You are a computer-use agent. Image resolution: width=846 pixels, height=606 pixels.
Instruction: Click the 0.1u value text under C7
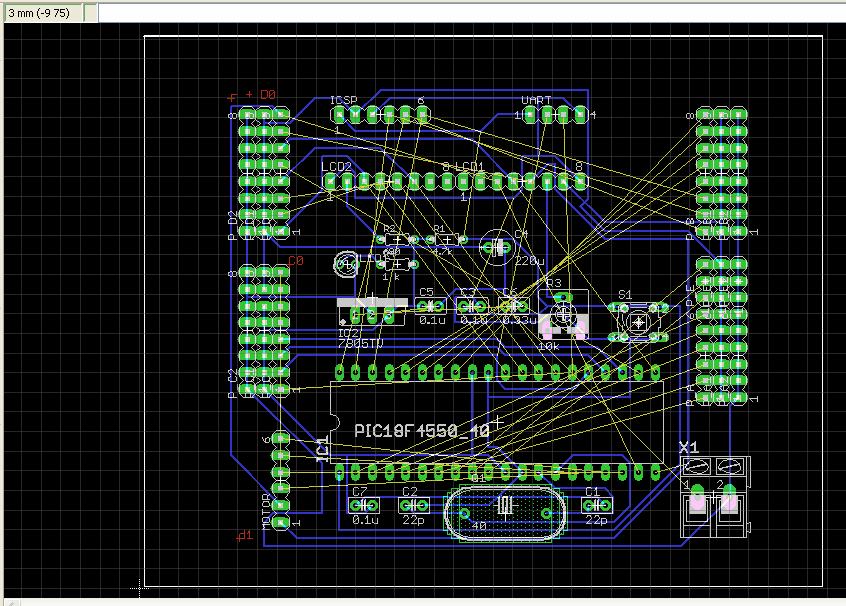point(365,520)
